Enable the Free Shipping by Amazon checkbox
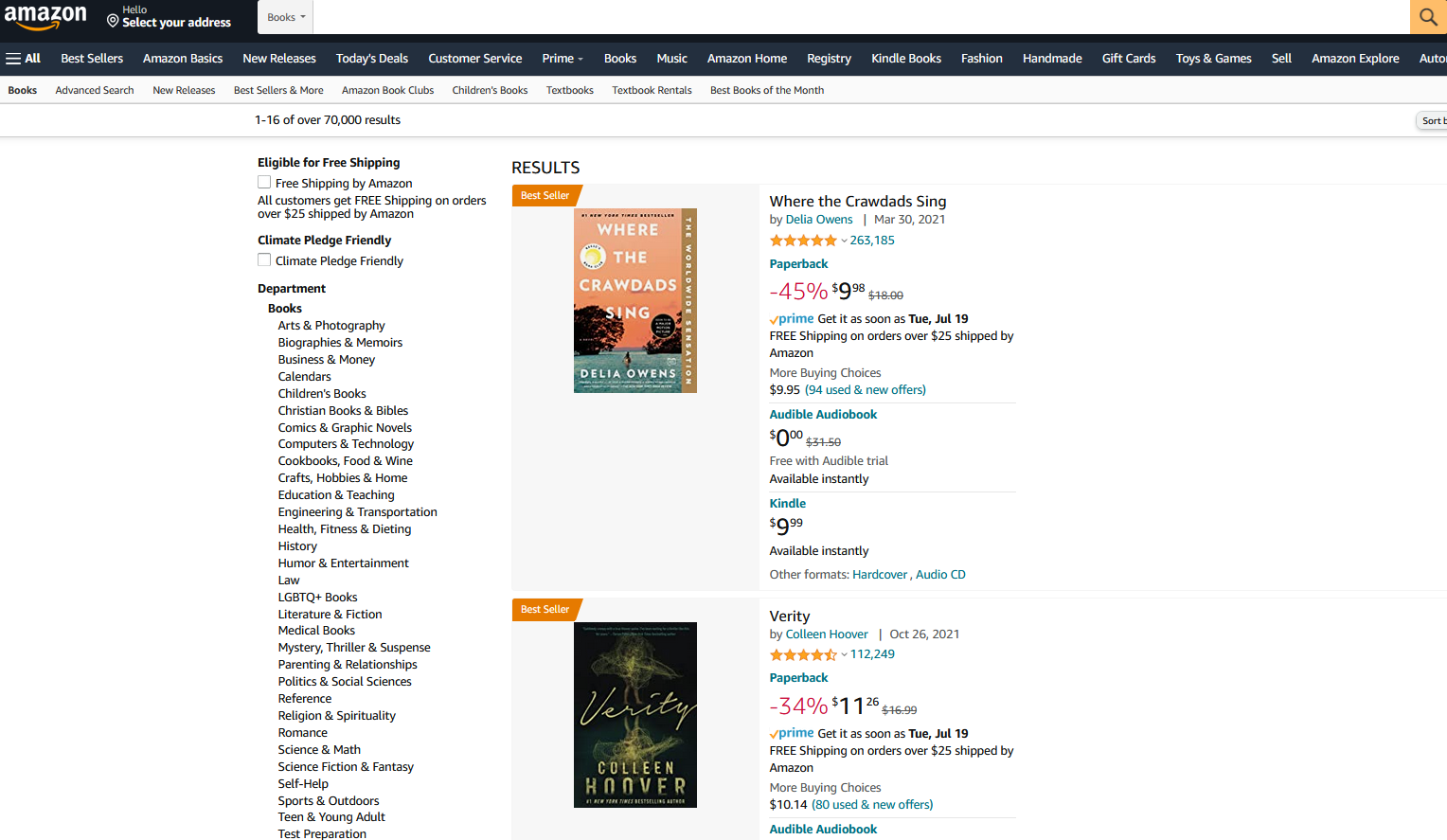The height and width of the screenshot is (840, 1447). (264, 181)
